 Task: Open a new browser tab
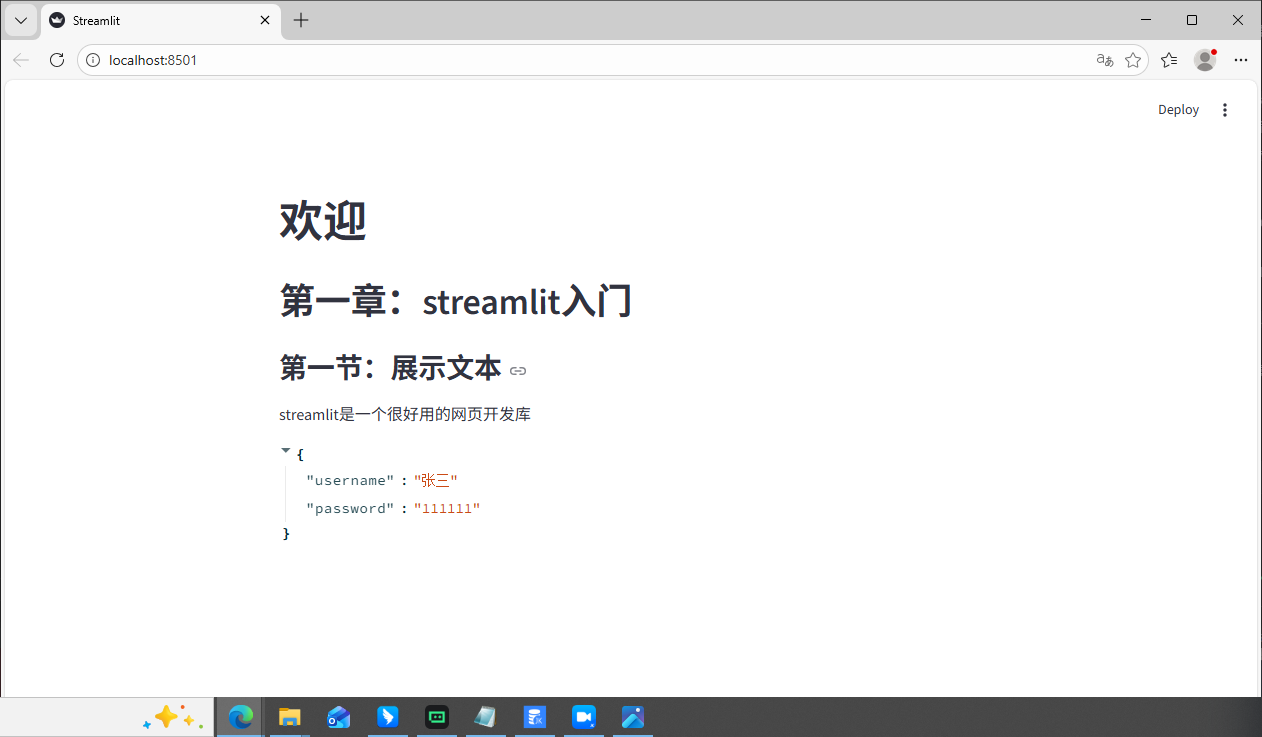point(301,20)
